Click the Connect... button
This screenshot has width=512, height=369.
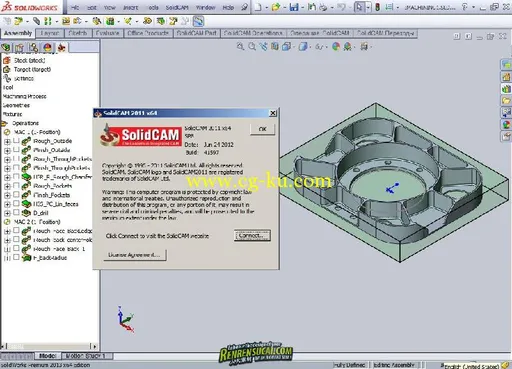[x=252, y=235]
